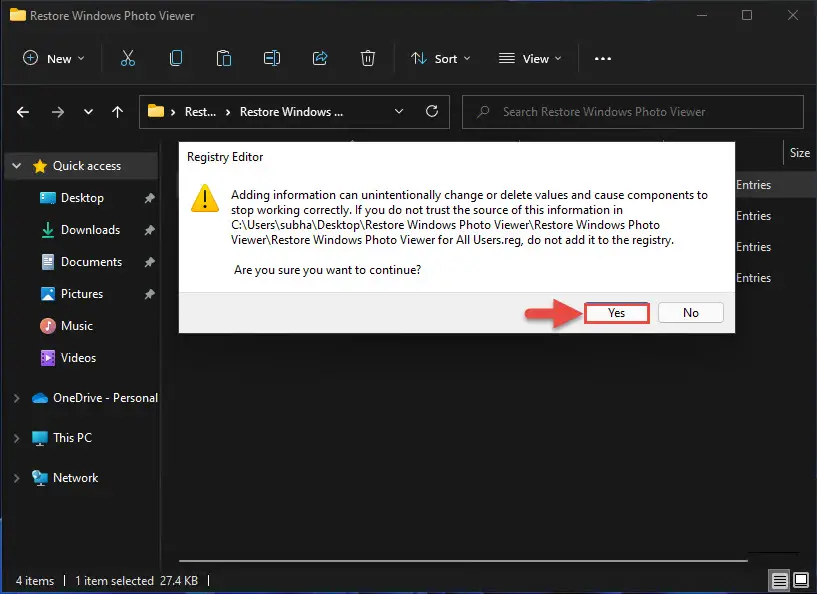817x594 pixels.
Task: Collapse the Quick access section
Action: 16,166
